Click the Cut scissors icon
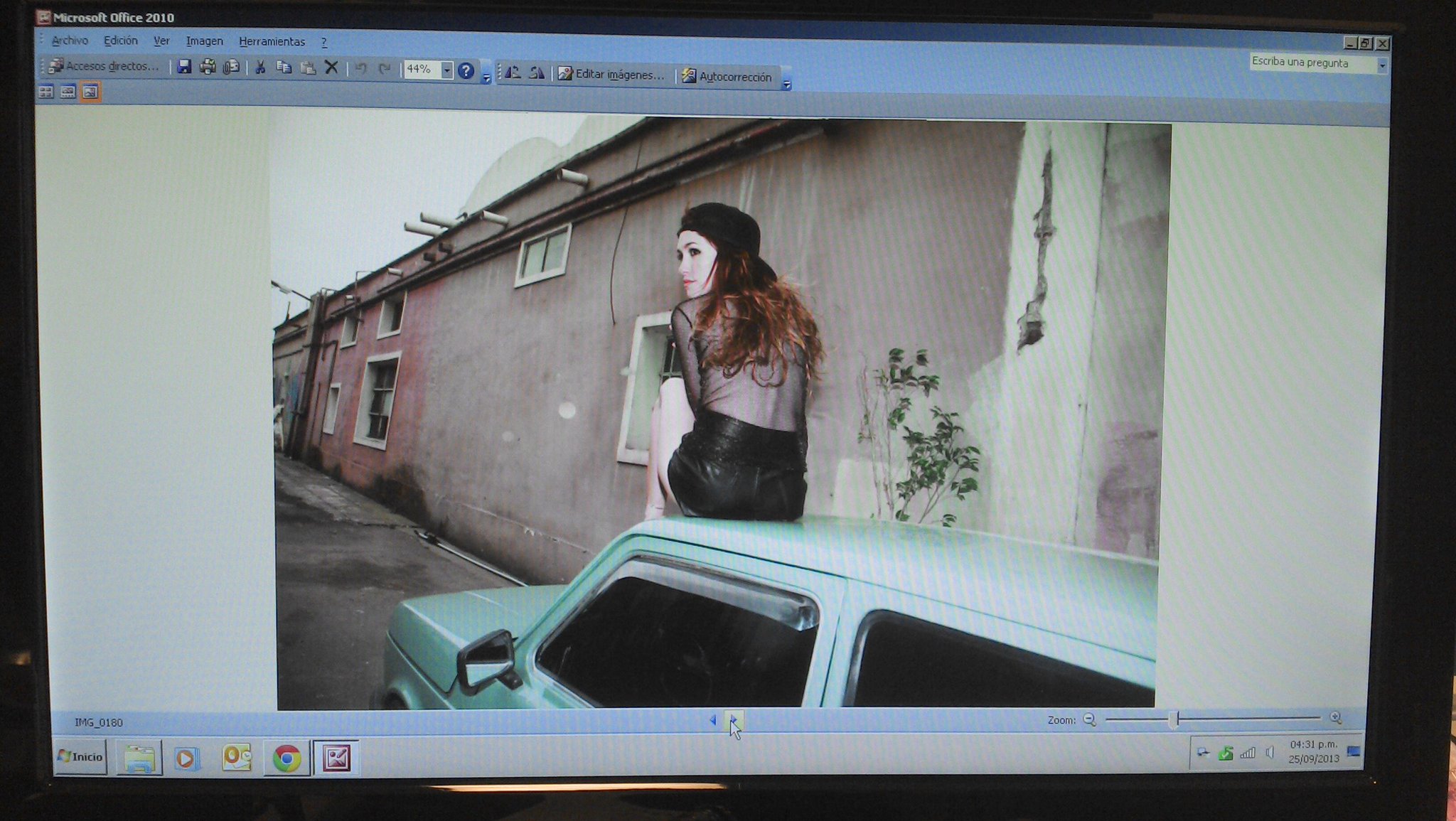This screenshot has width=1456, height=821. [260, 68]
